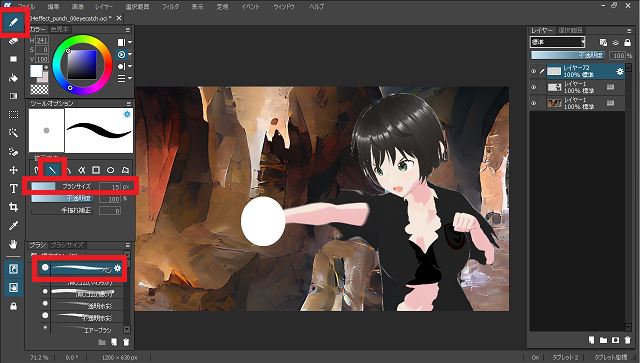640x363 pixels.
Task: Choose straight line correction mode
Action: click(x=53, y=170)
